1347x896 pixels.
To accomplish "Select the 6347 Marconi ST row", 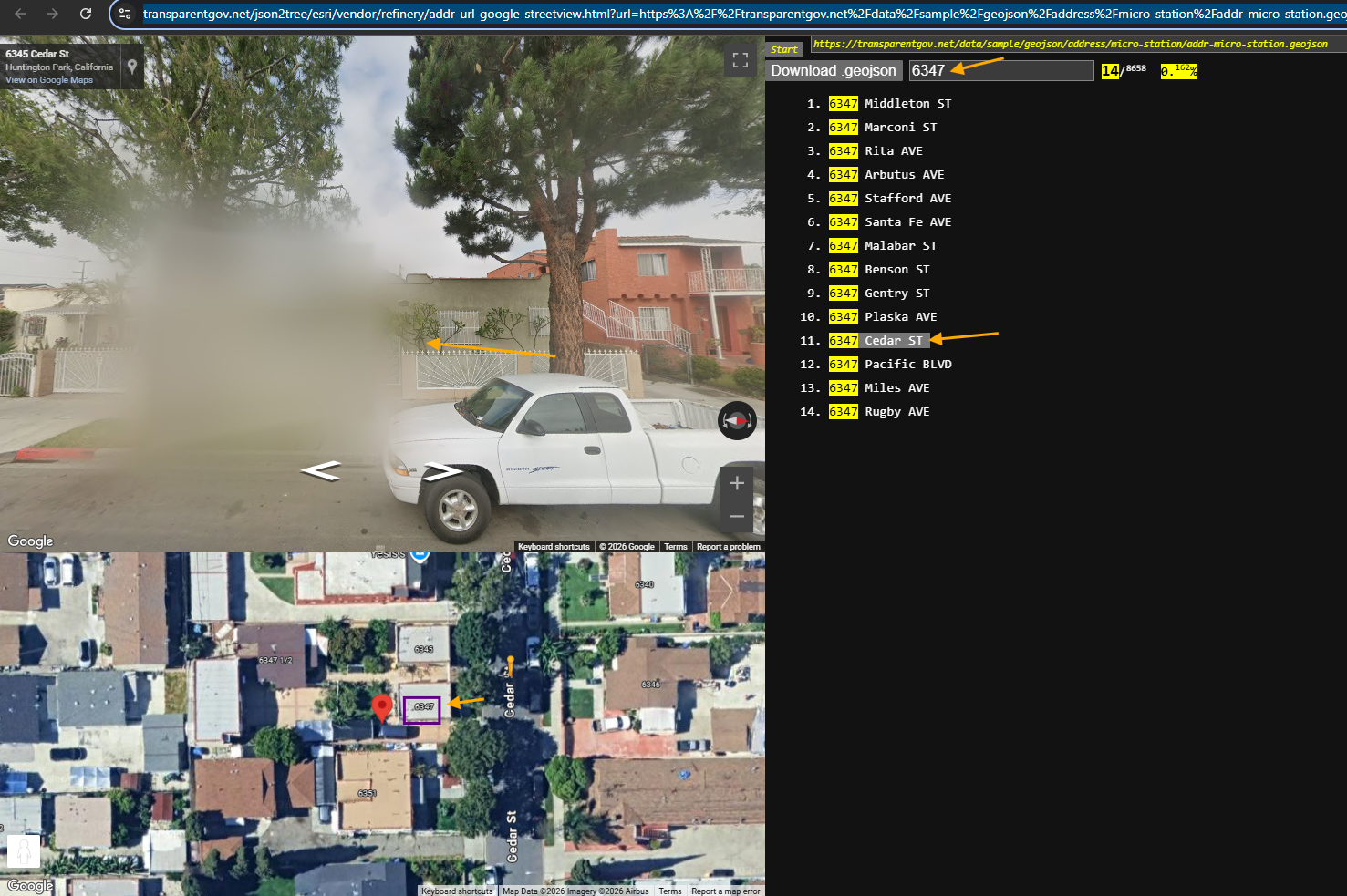I will click(883, 128).
